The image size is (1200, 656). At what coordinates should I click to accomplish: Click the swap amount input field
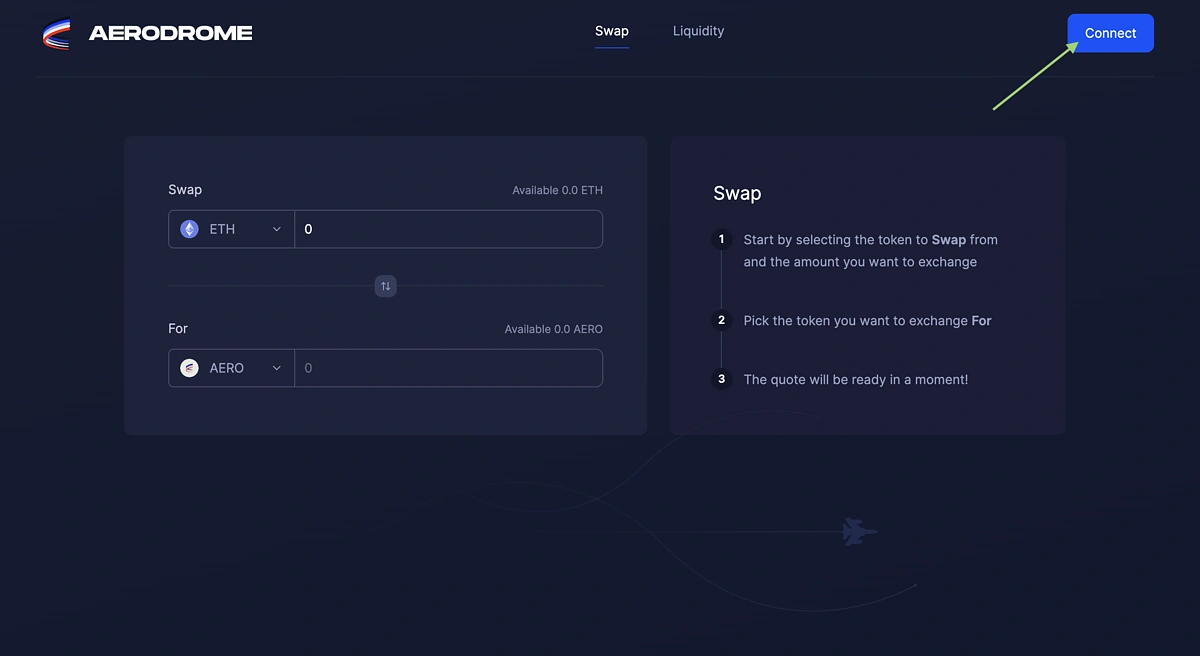click(x=448, y=229)
